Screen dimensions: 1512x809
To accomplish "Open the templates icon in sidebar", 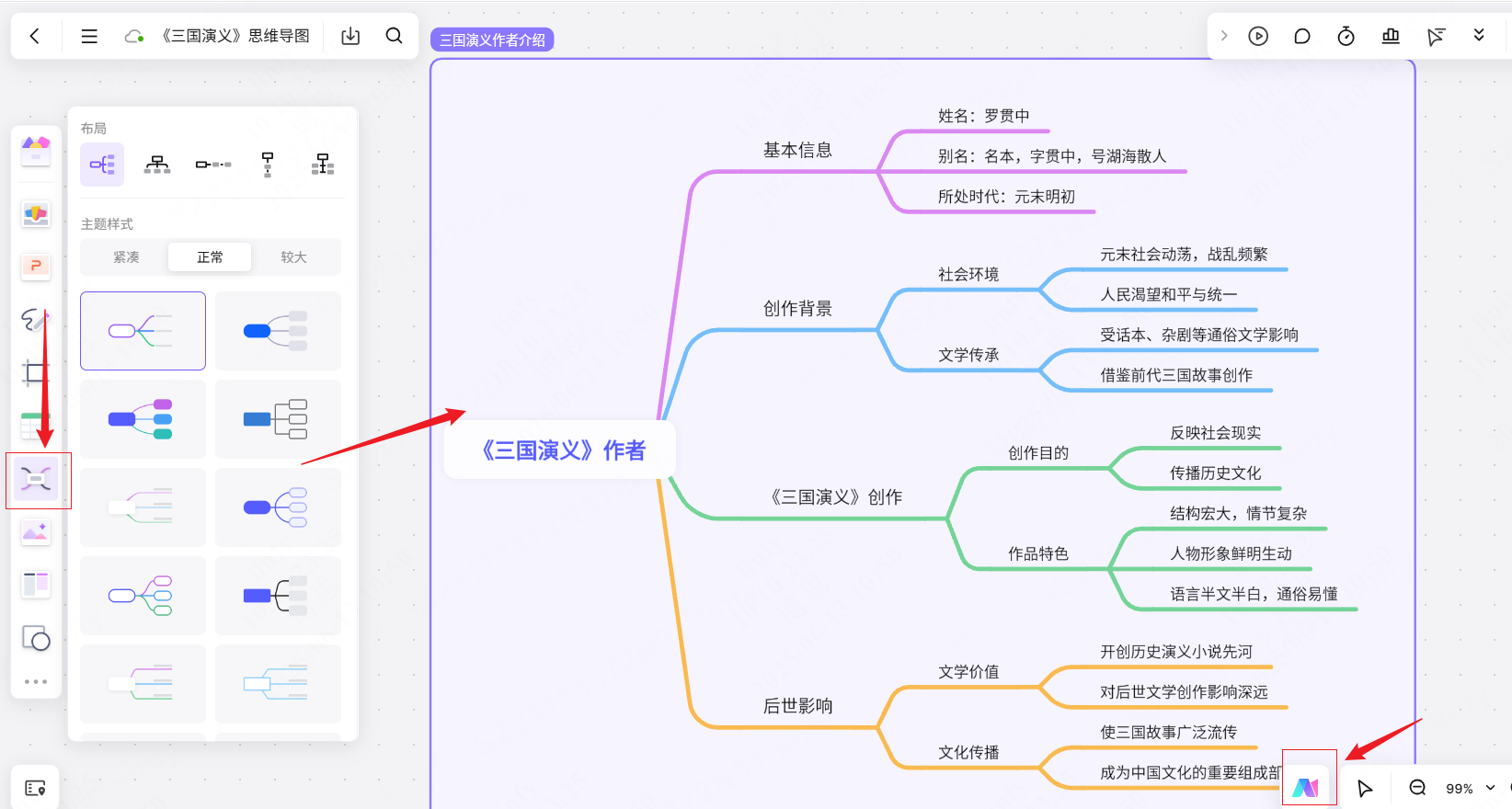I will pyautogui.click(x=36, y=151).
